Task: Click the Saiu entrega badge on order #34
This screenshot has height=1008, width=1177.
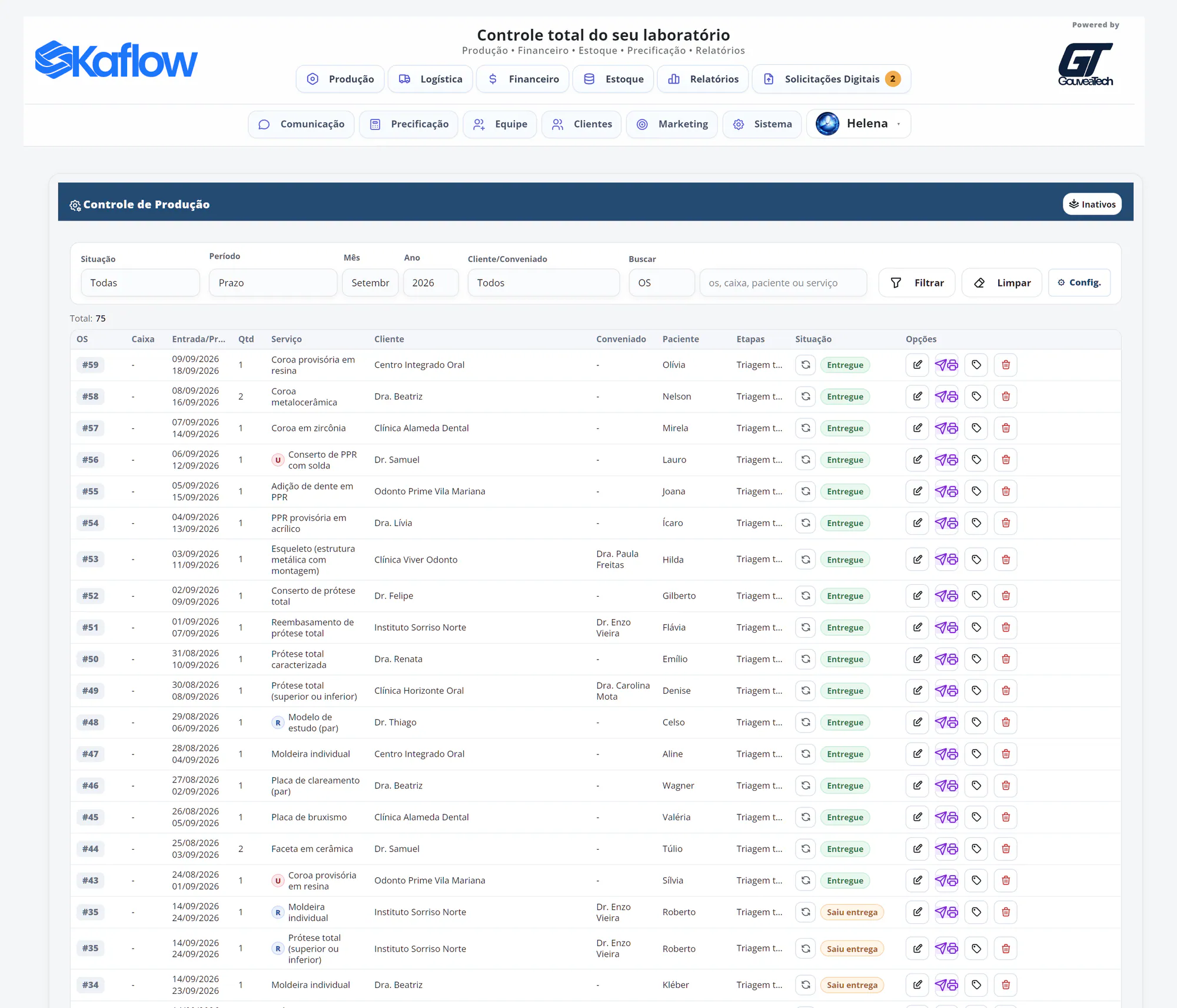Action: click(x=852, y=985)
